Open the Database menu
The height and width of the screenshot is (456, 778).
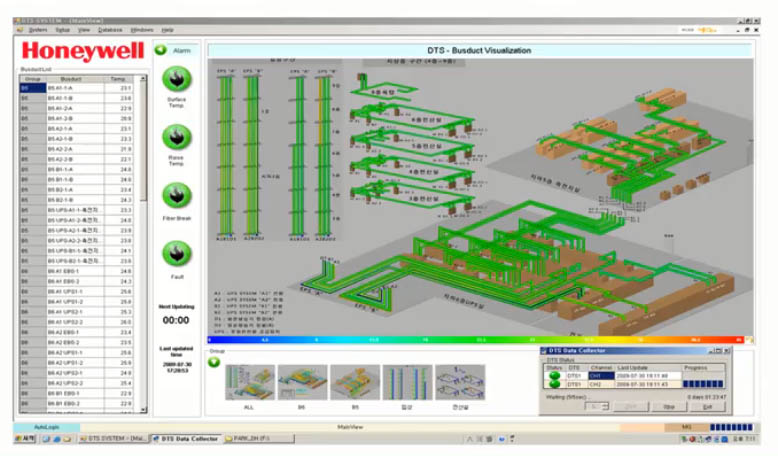coord(110,30)
